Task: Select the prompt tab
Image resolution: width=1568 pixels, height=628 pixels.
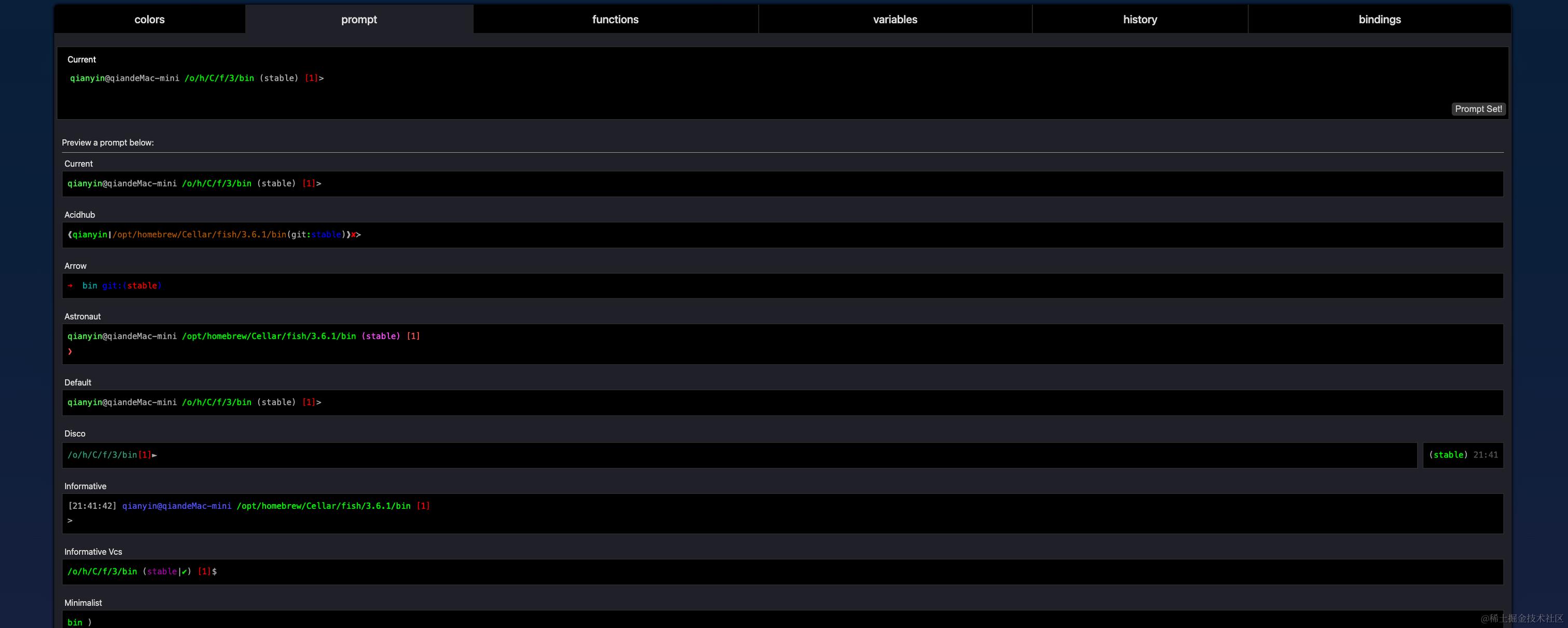Action: point(358,20)
